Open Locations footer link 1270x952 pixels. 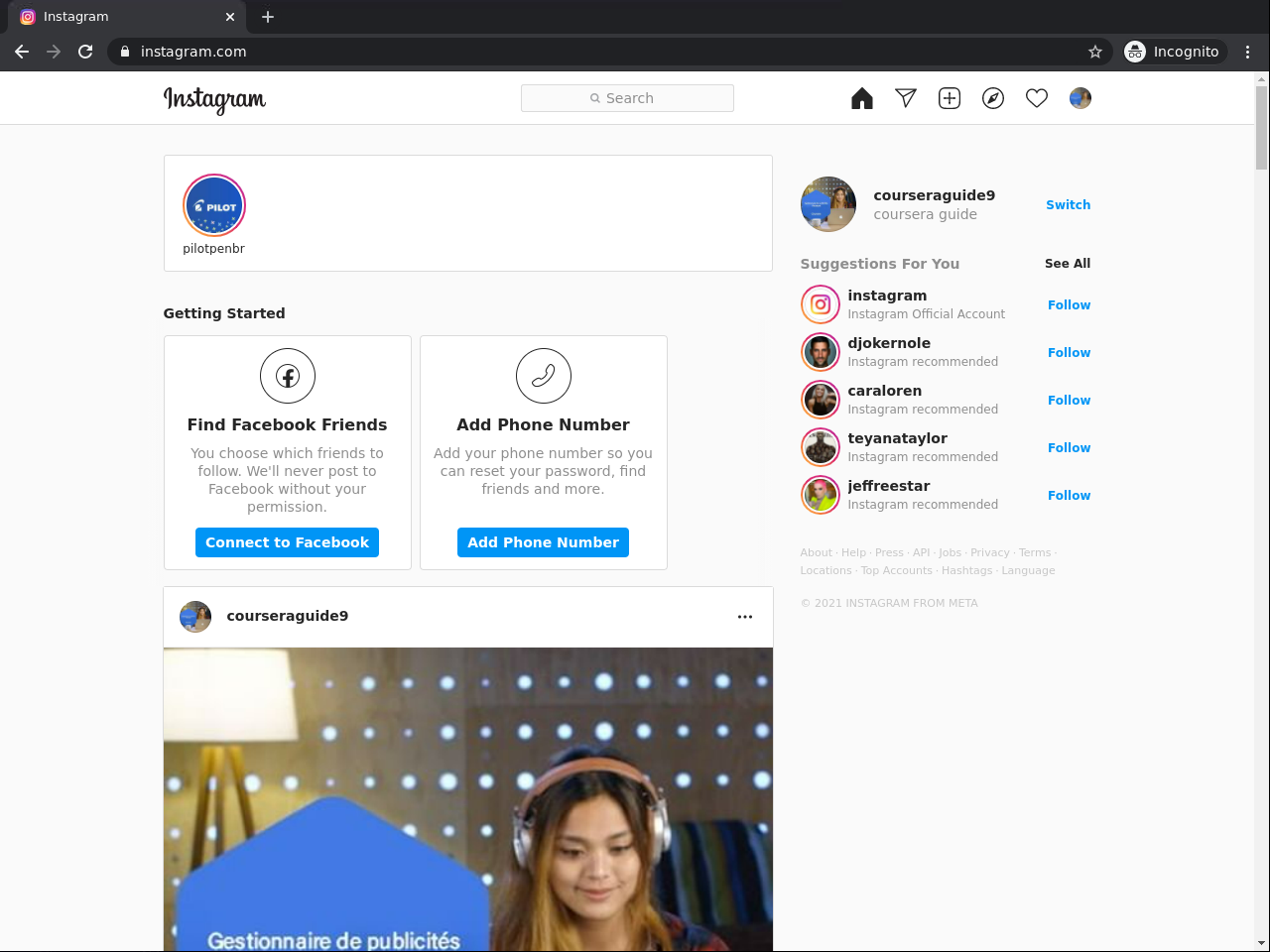(826, 571)
